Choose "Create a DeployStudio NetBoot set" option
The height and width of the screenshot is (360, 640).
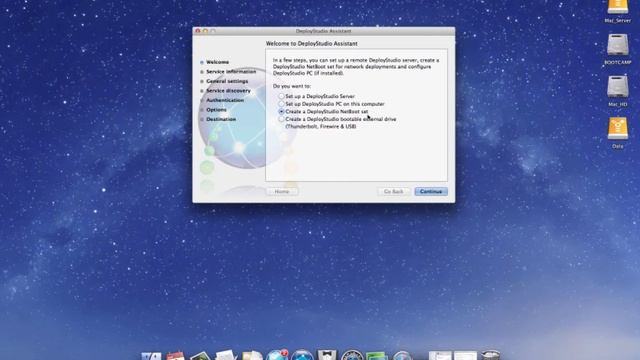281,111
